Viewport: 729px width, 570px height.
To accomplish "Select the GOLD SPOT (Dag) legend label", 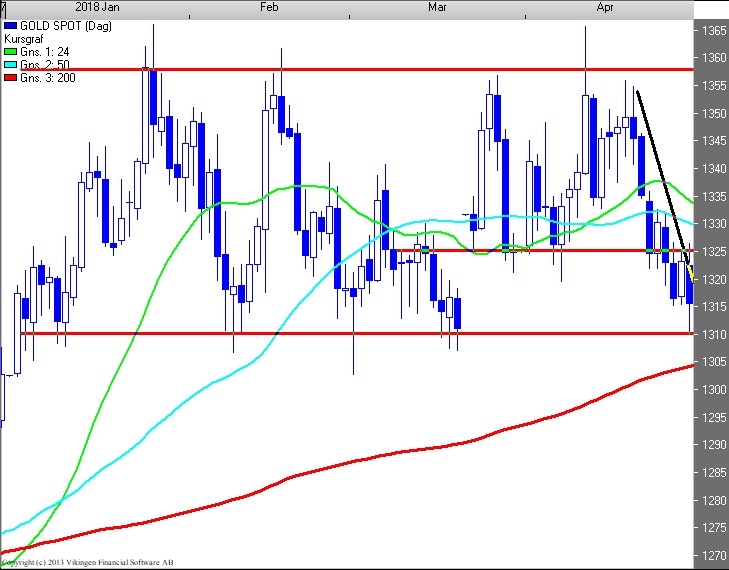I will coord(57,23).
